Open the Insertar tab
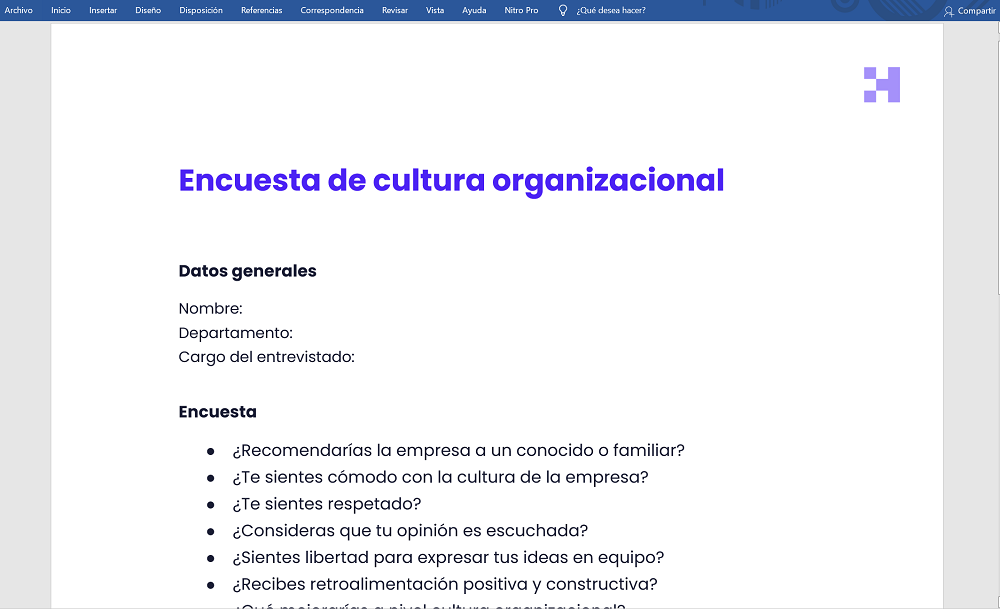This screenshot has height=609, width=1000. pyautogui.click(x=103, y=10)
